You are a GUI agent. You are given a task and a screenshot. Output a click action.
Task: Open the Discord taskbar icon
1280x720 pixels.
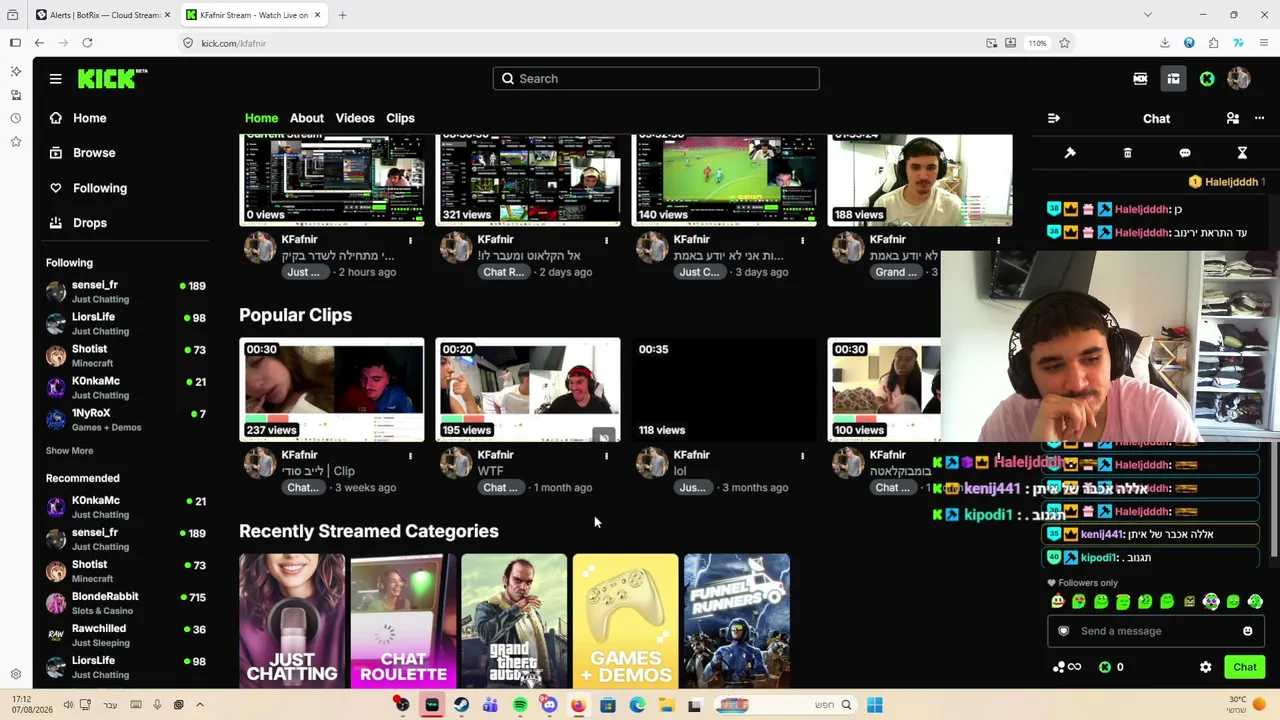point(549,705)
